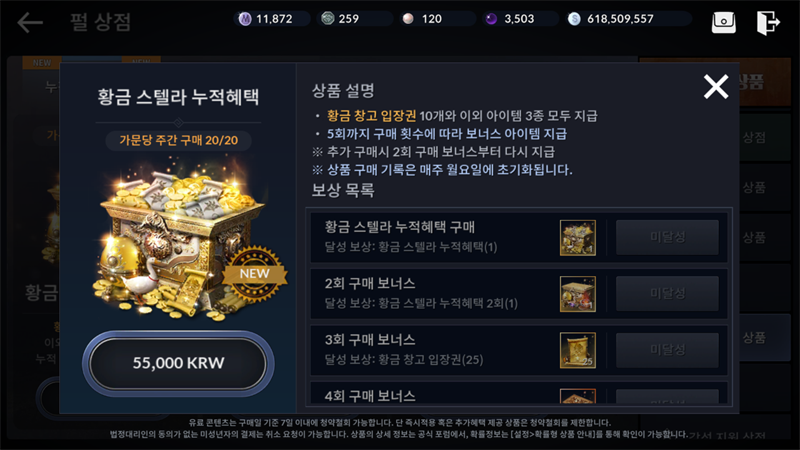The width and height of the screenshot is (800, 450).
Task: Close the product details popup
Action: coord(716,86)
